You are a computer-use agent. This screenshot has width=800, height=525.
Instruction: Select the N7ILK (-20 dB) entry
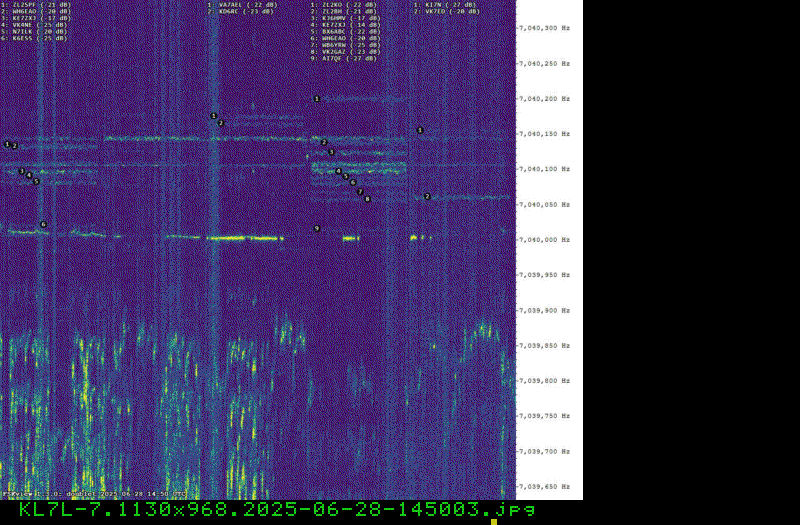click(x=34, y=32)
